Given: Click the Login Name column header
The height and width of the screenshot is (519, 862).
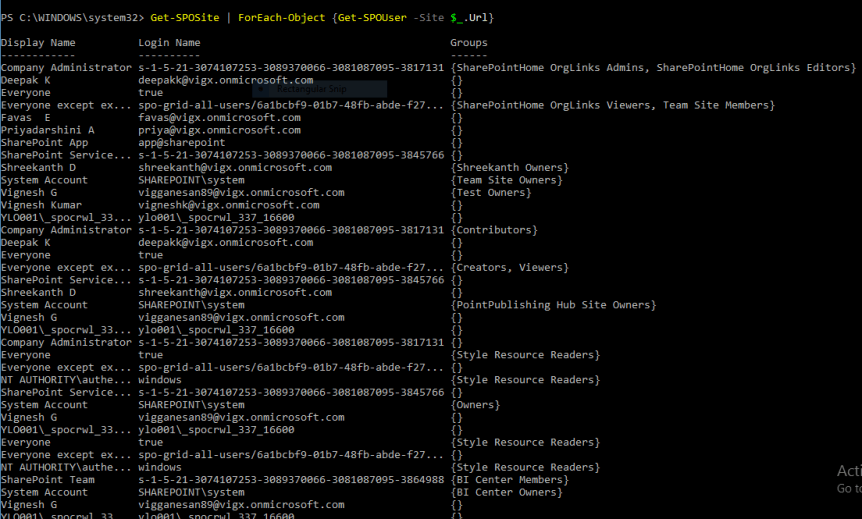Looking at the screenshot, I should point(169,43).
